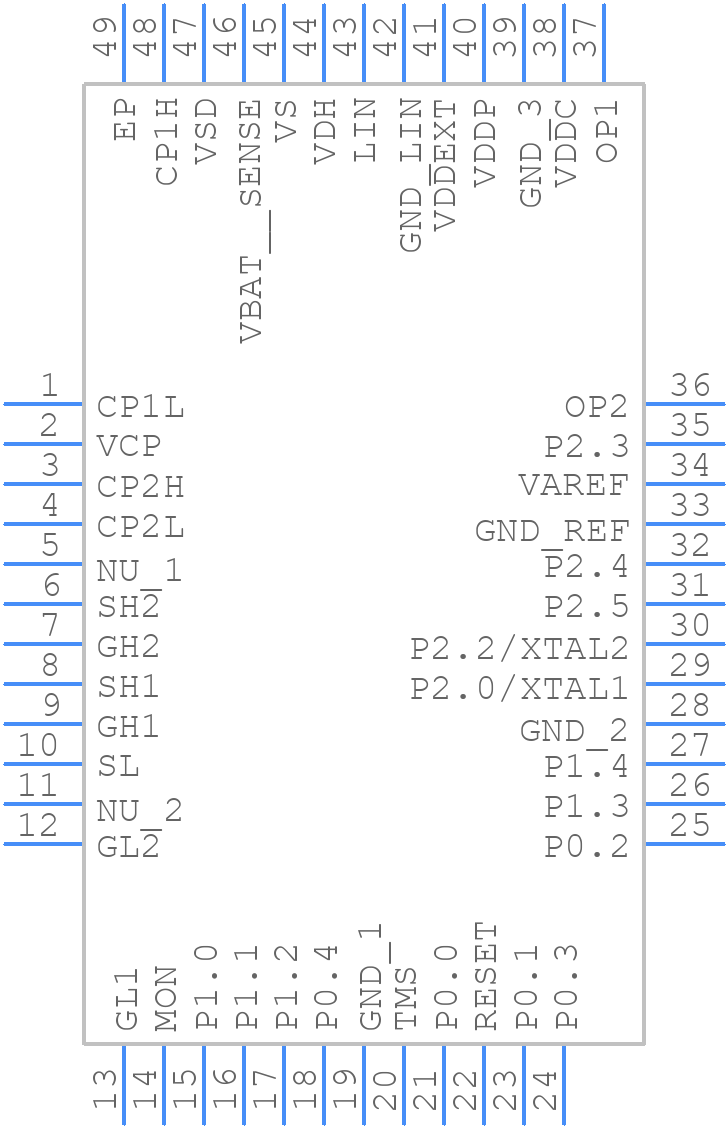
Task: Click pin number 20 at bottom
Action: [385, 1090]
